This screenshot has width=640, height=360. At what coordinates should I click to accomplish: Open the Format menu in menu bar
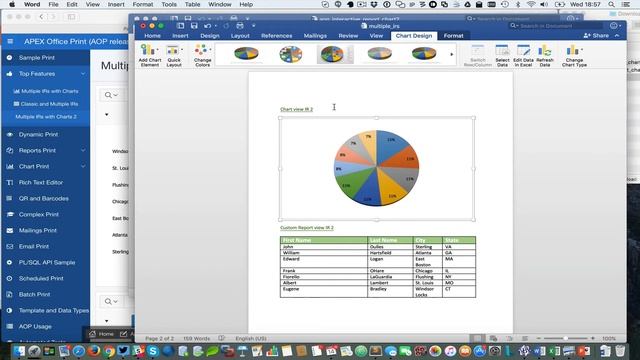pos(143,4)
